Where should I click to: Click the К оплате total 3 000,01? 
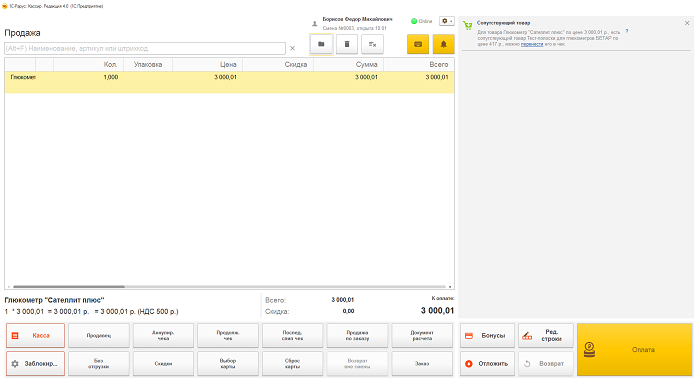tap(437, 310)
